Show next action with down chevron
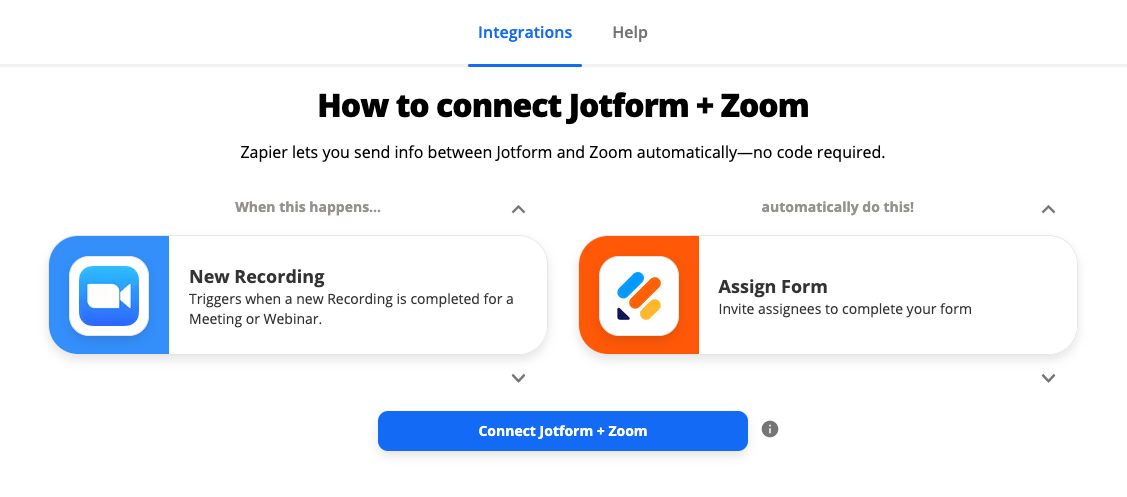The width and height of the screenshot is (1127, 497). pos(1048,378)
